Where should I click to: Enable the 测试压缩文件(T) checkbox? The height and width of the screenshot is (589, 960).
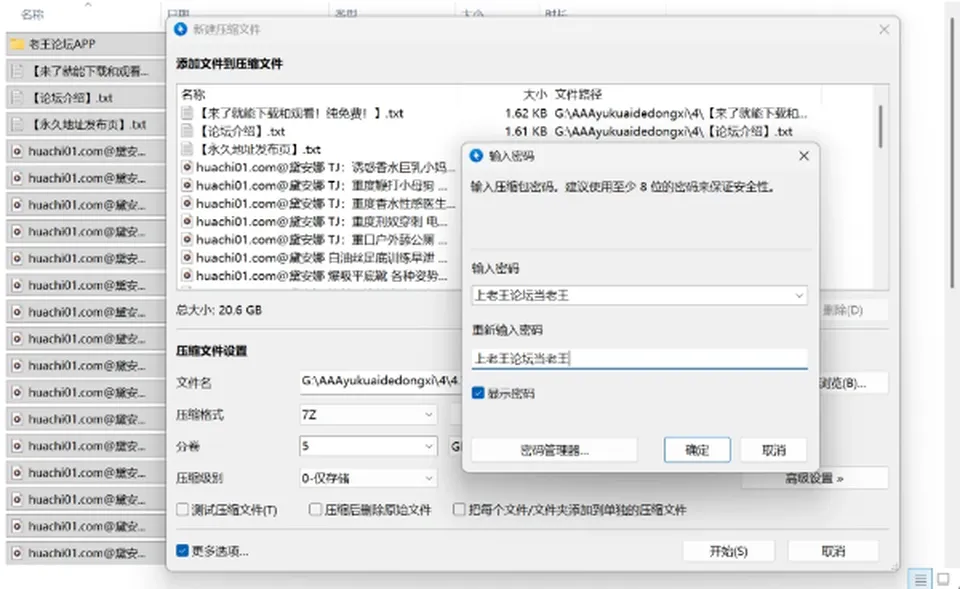[182, 509]
